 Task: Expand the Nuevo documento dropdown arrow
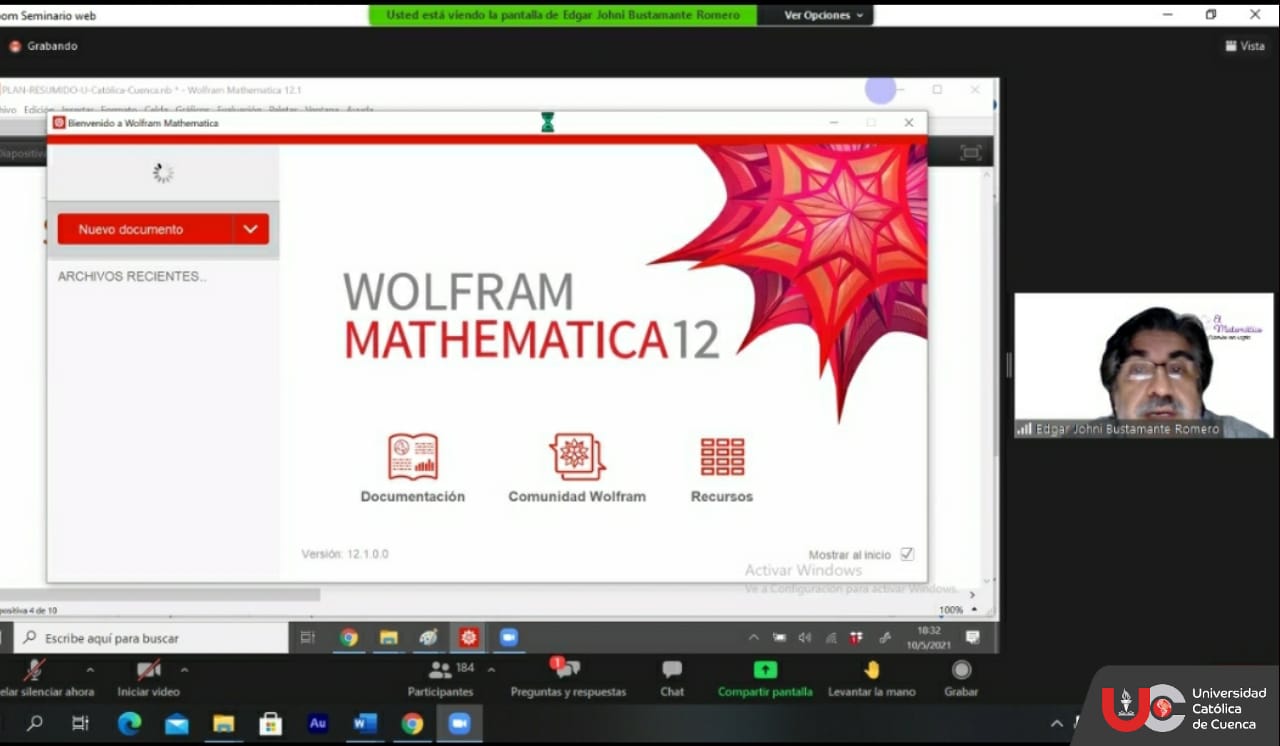(x=251, y=229)
